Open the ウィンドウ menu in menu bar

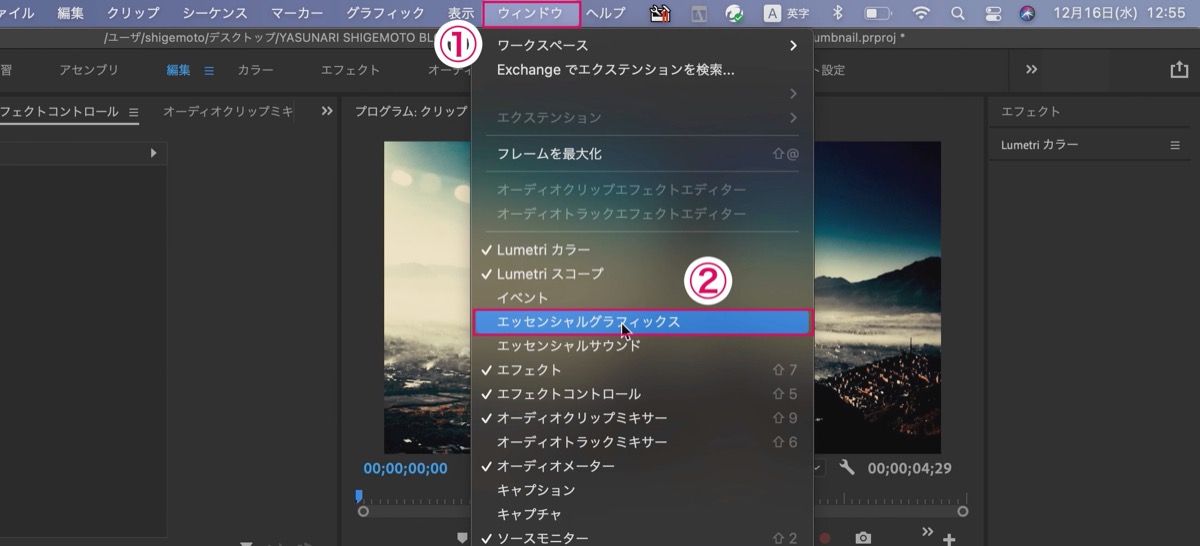(531, 14)
